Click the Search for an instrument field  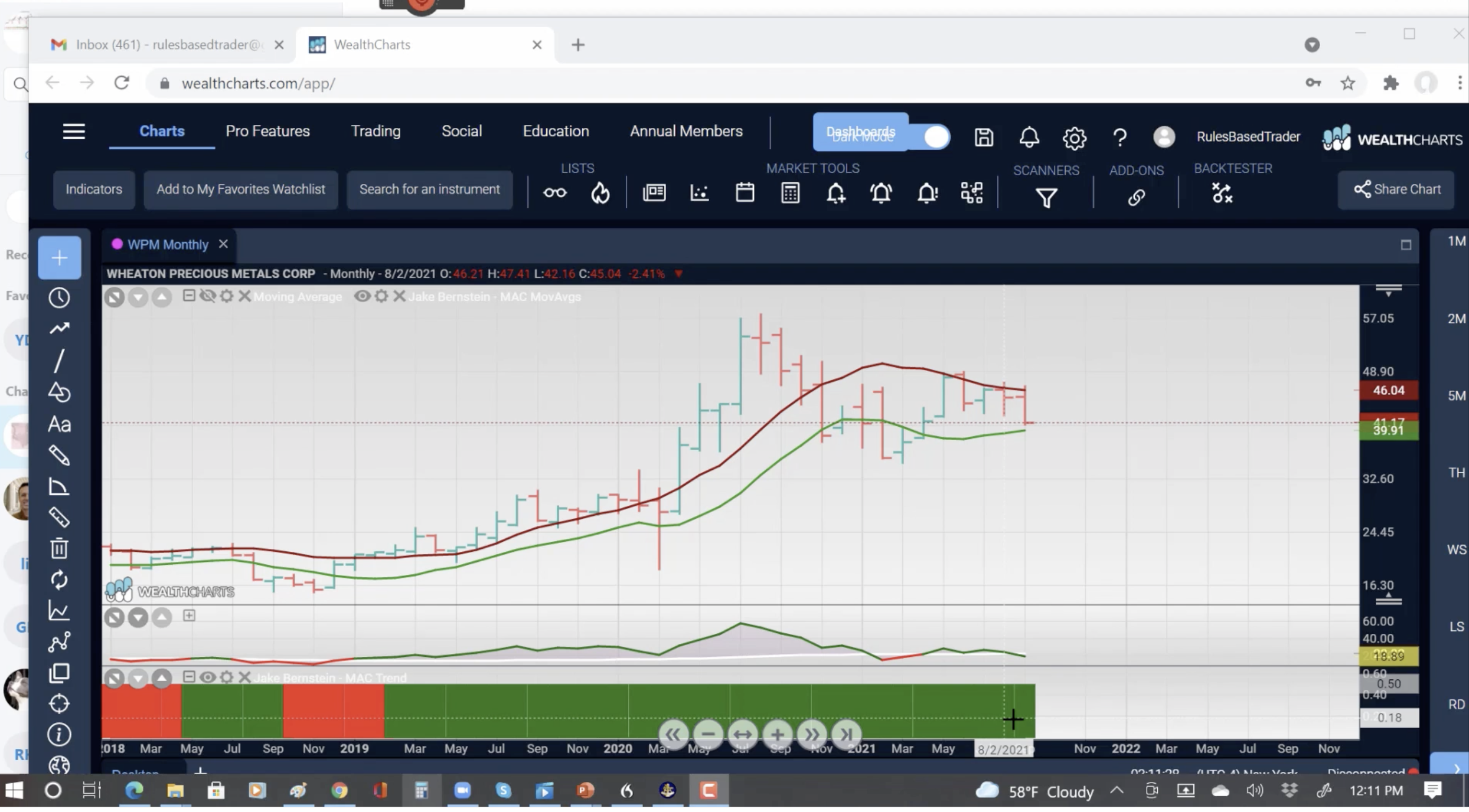[x=429, y=189]
